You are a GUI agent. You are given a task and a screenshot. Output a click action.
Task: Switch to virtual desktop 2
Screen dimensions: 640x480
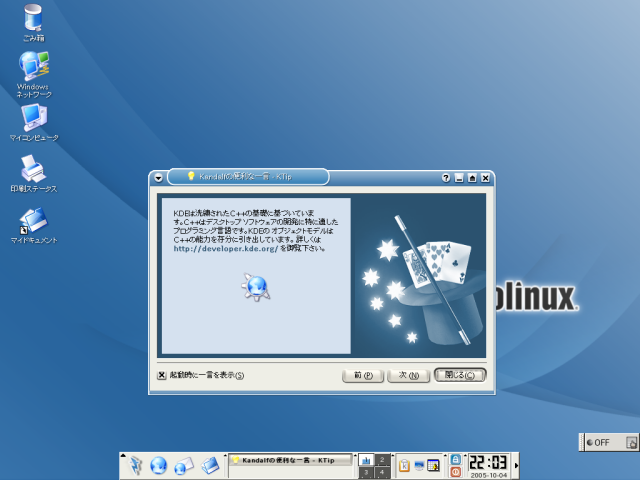pyautogui.click(x=382, y=460)
